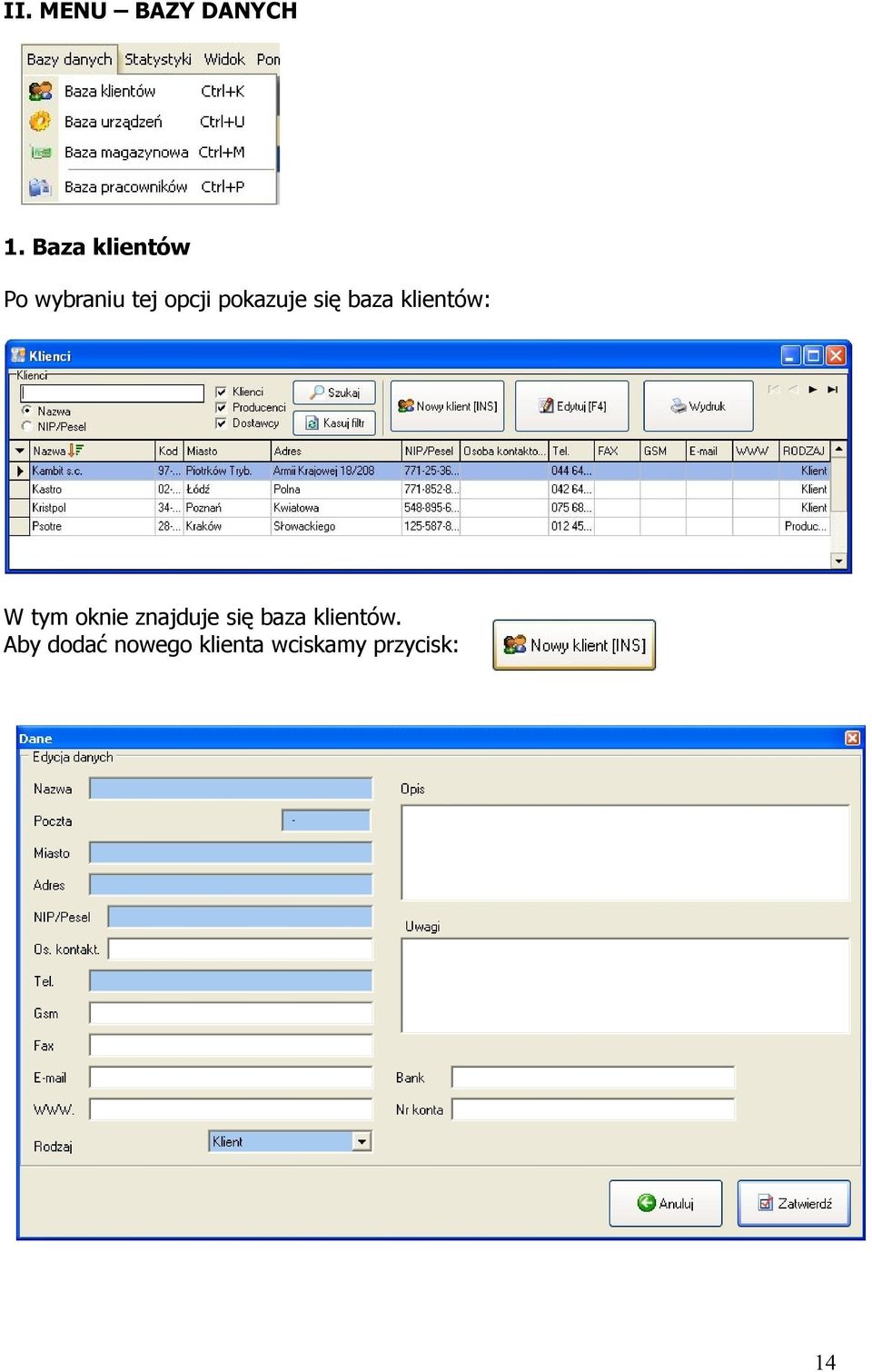Close the Dane dialog
This screenshot has height=1372, width=872.
click(x=852, y=738)
